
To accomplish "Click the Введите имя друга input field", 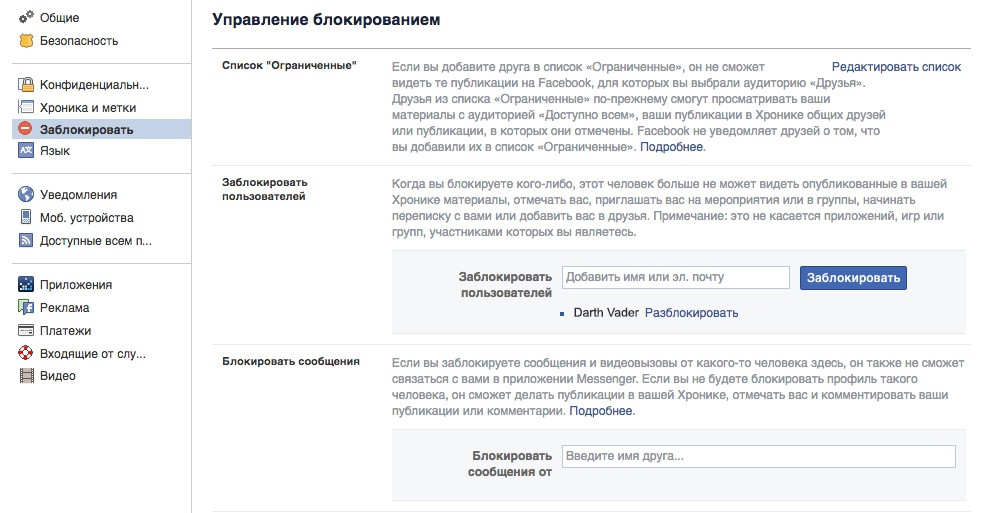I will click(x=758, y=457).
